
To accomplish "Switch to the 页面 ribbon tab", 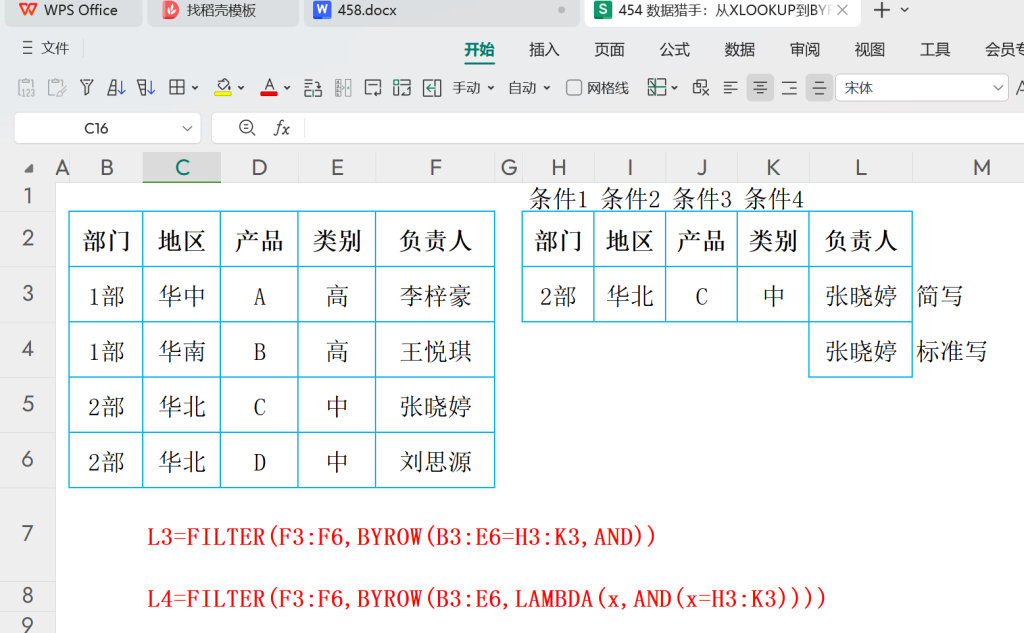I will [x=609, y=50].
